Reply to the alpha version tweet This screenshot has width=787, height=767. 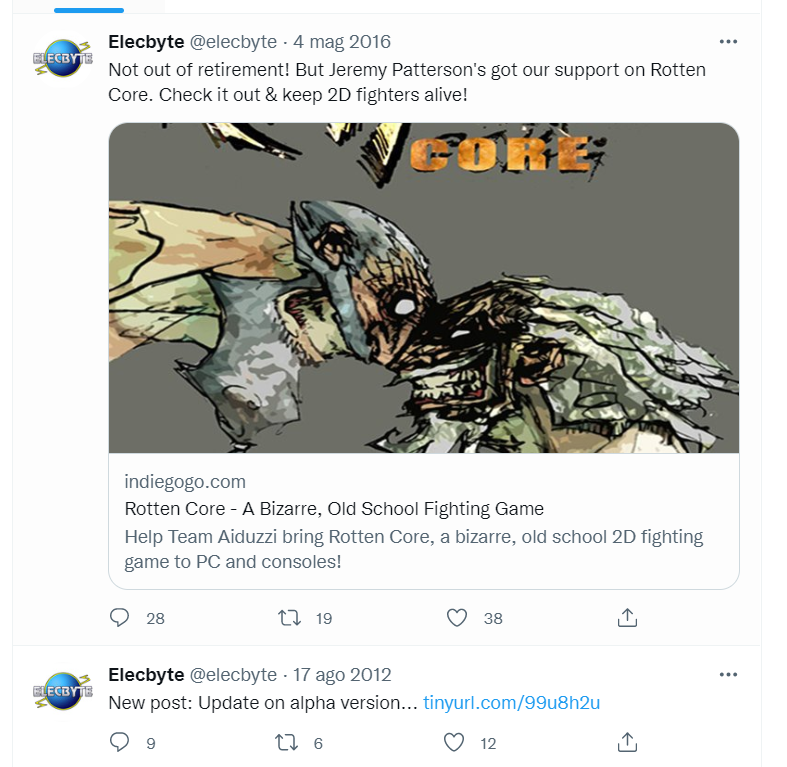120,742
